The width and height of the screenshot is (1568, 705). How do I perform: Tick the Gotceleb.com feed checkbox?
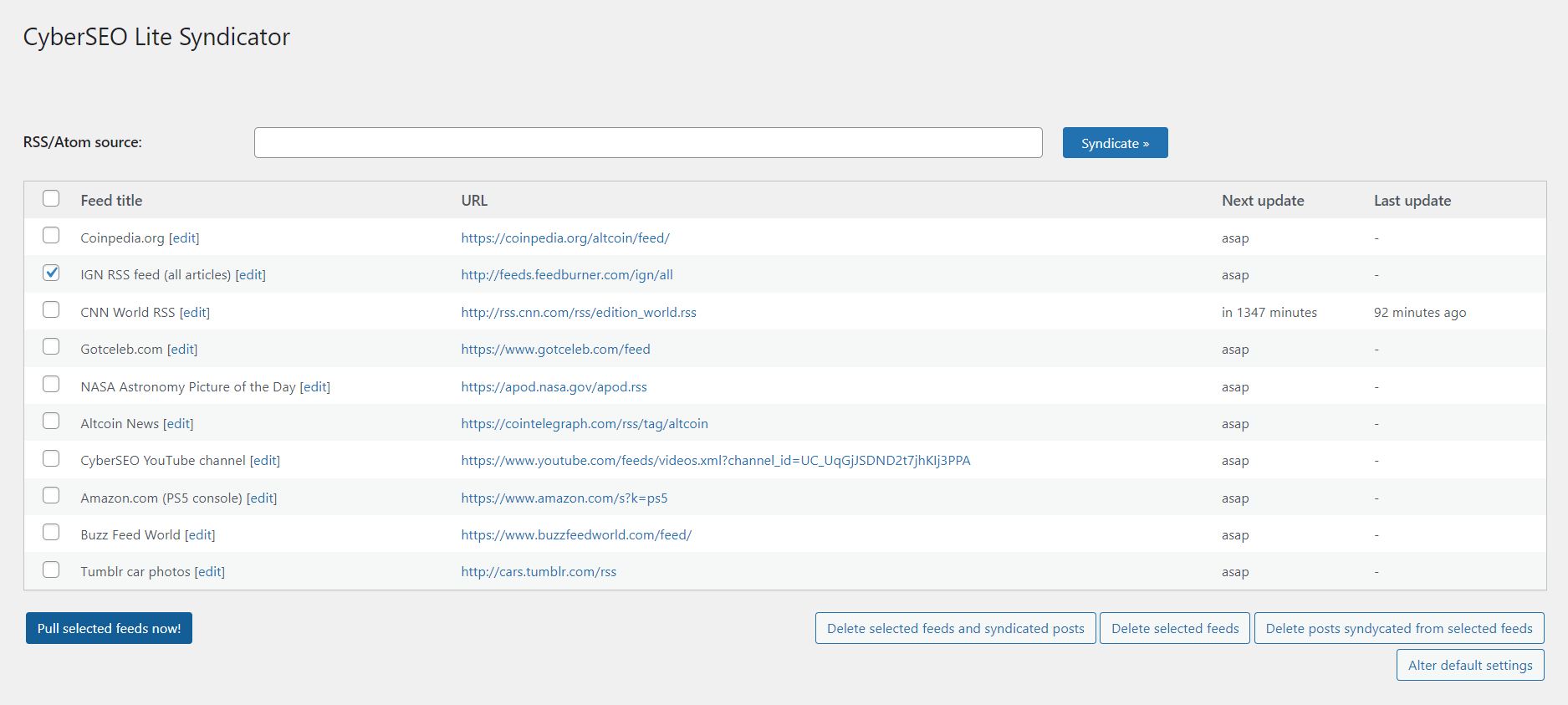[51, 346]
